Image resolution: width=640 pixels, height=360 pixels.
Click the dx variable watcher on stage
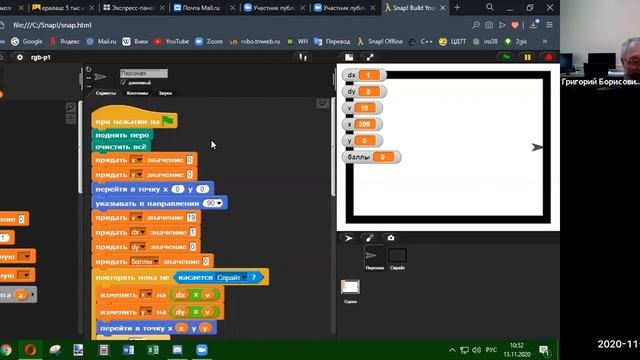click(x=363, y=76)
